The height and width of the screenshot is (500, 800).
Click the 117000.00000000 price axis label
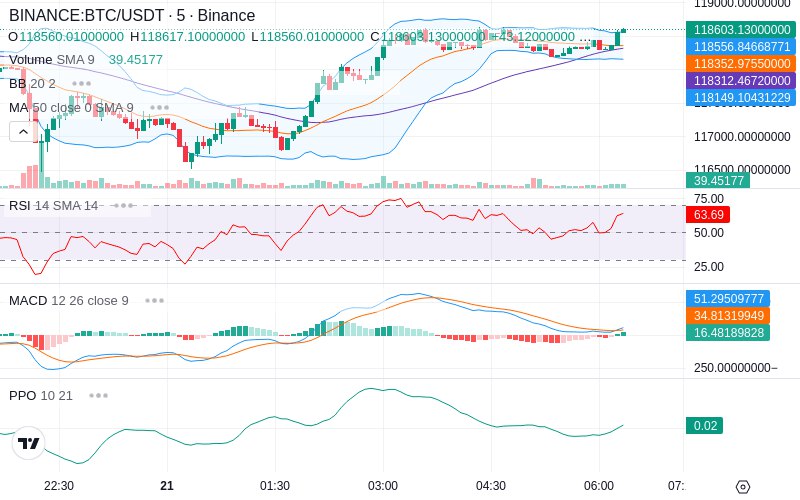(x=742, y=136)
